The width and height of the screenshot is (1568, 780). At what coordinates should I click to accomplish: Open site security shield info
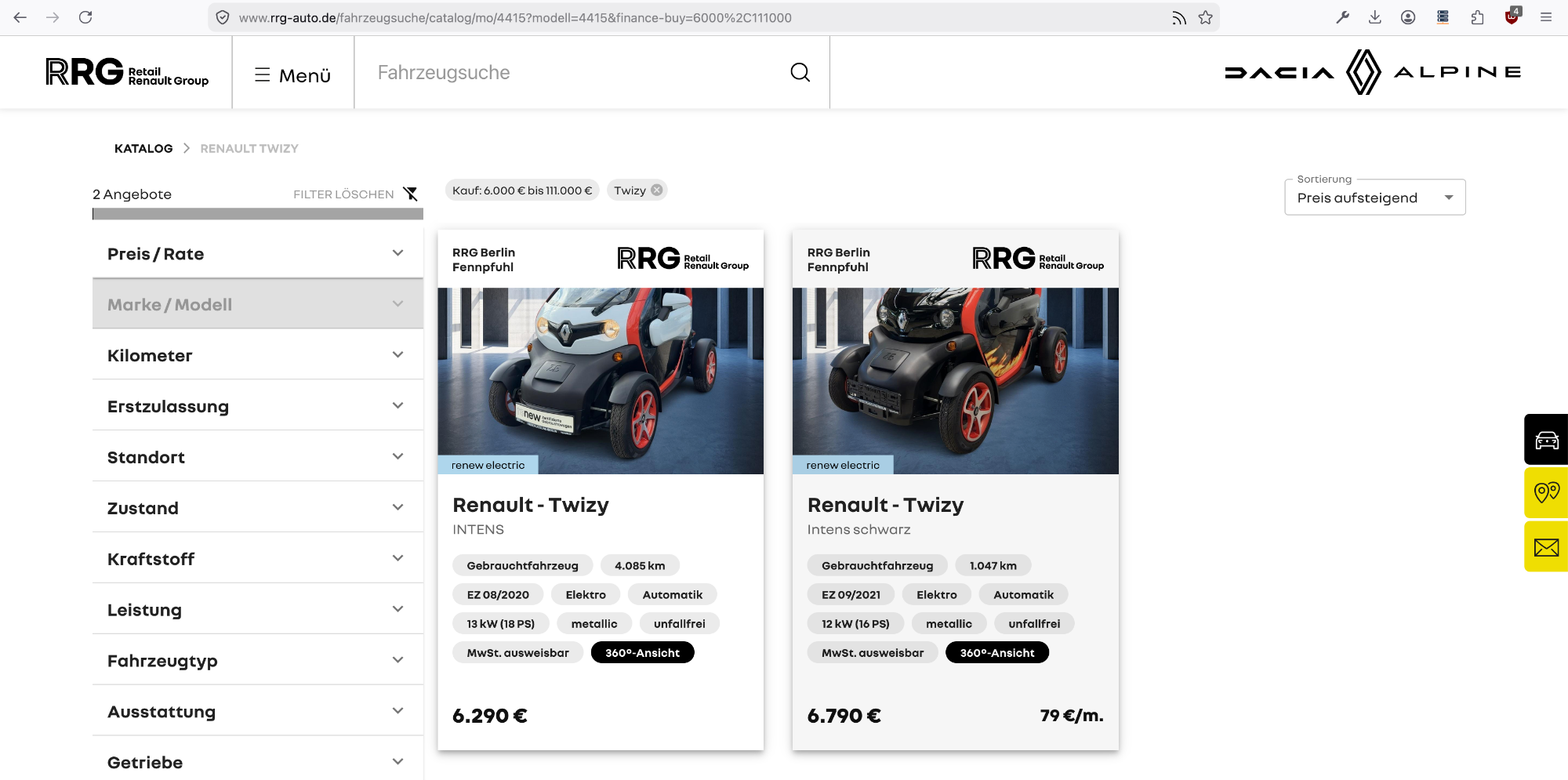(x=223, y=17)
